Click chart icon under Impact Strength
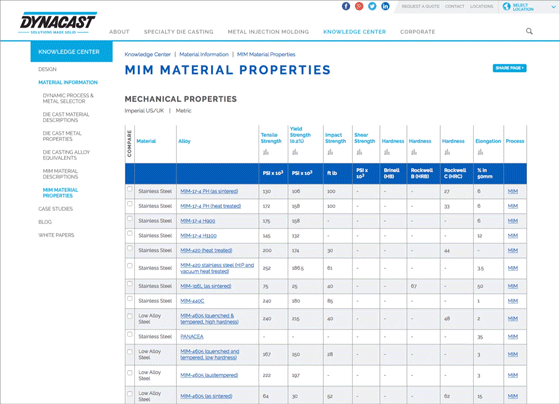Image resolution: width=560 pixels, height=404 pixels. pos(330,153)
